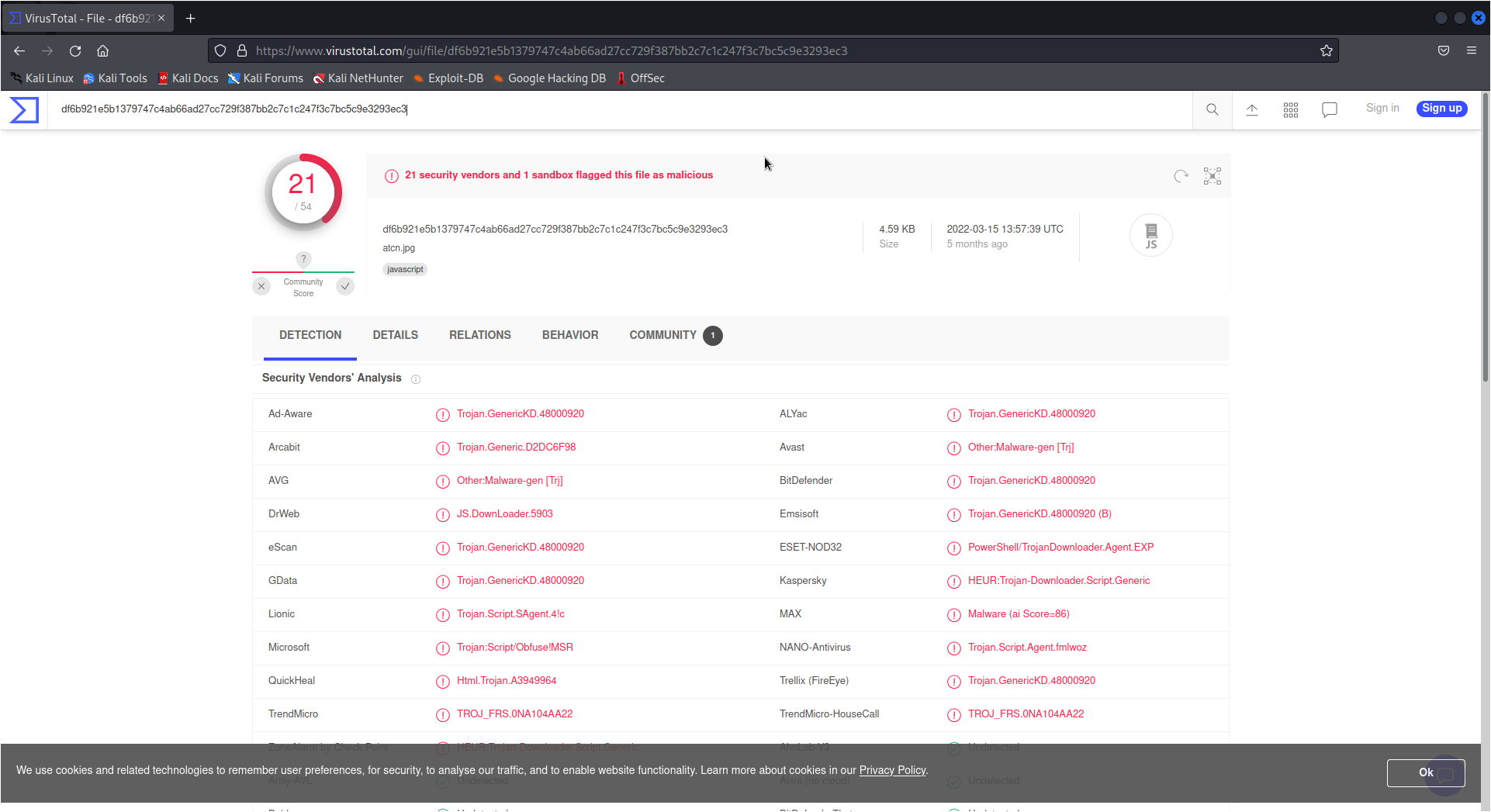Open the comments speech bubble icon

coord(1330,110)
